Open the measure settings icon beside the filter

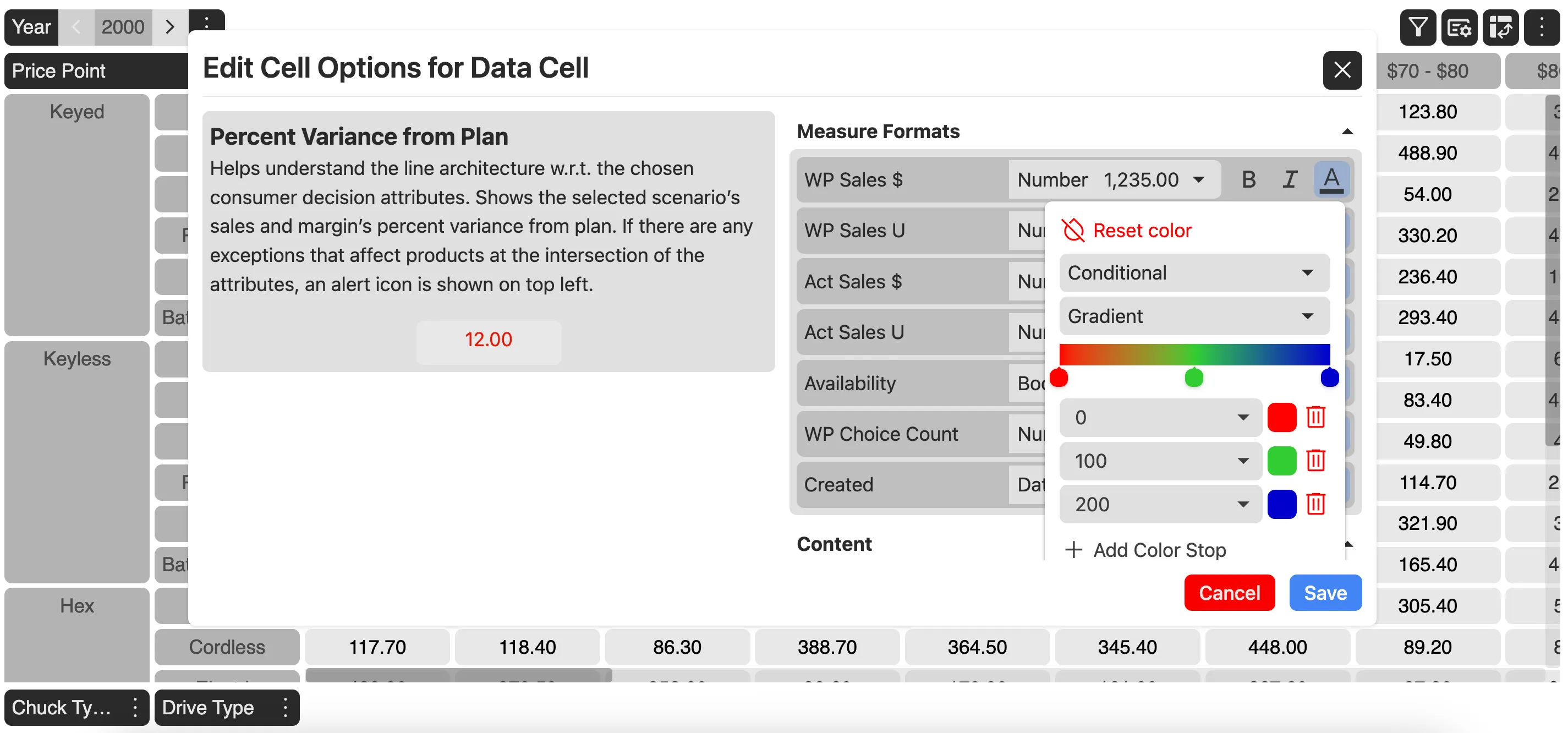pos(1460,27)
